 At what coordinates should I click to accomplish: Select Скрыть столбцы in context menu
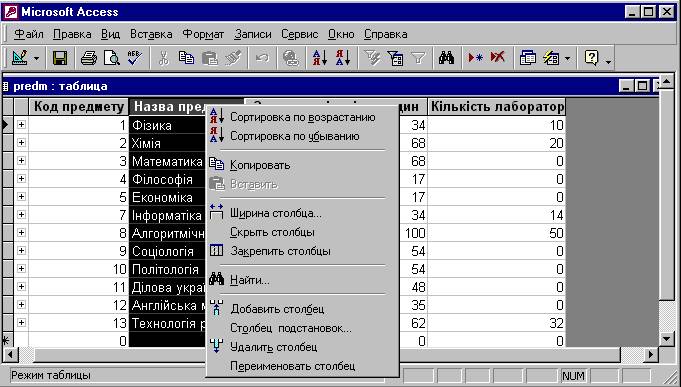coord(302,232)
